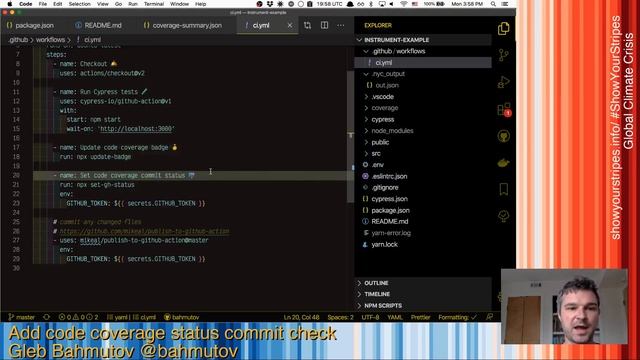640x360 pixels.
Task: Expand the NPM SCRIPTS section
Action: (423, 306)
